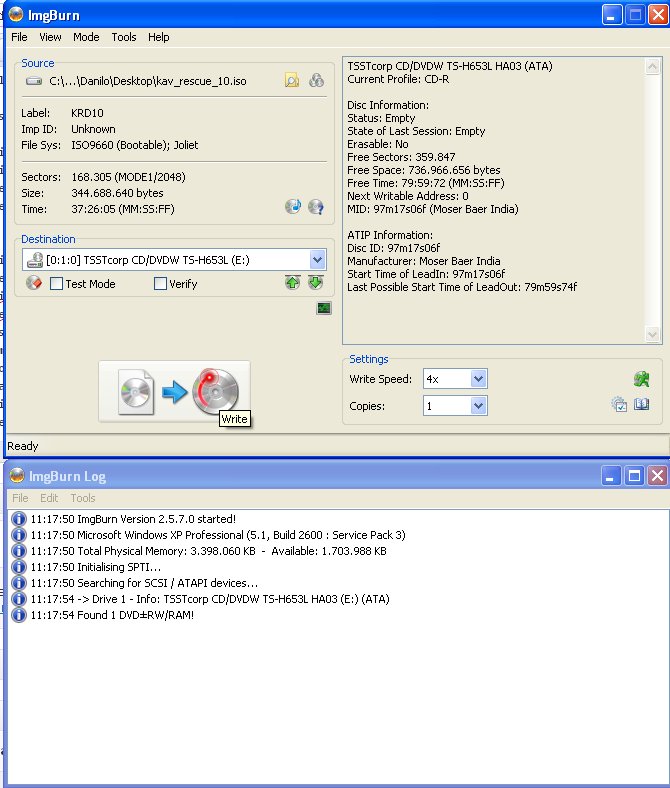Open the File menu in ImgBurn
Image resolution: width=670 pixels, height=788 pixels.
tap(19, 37)
